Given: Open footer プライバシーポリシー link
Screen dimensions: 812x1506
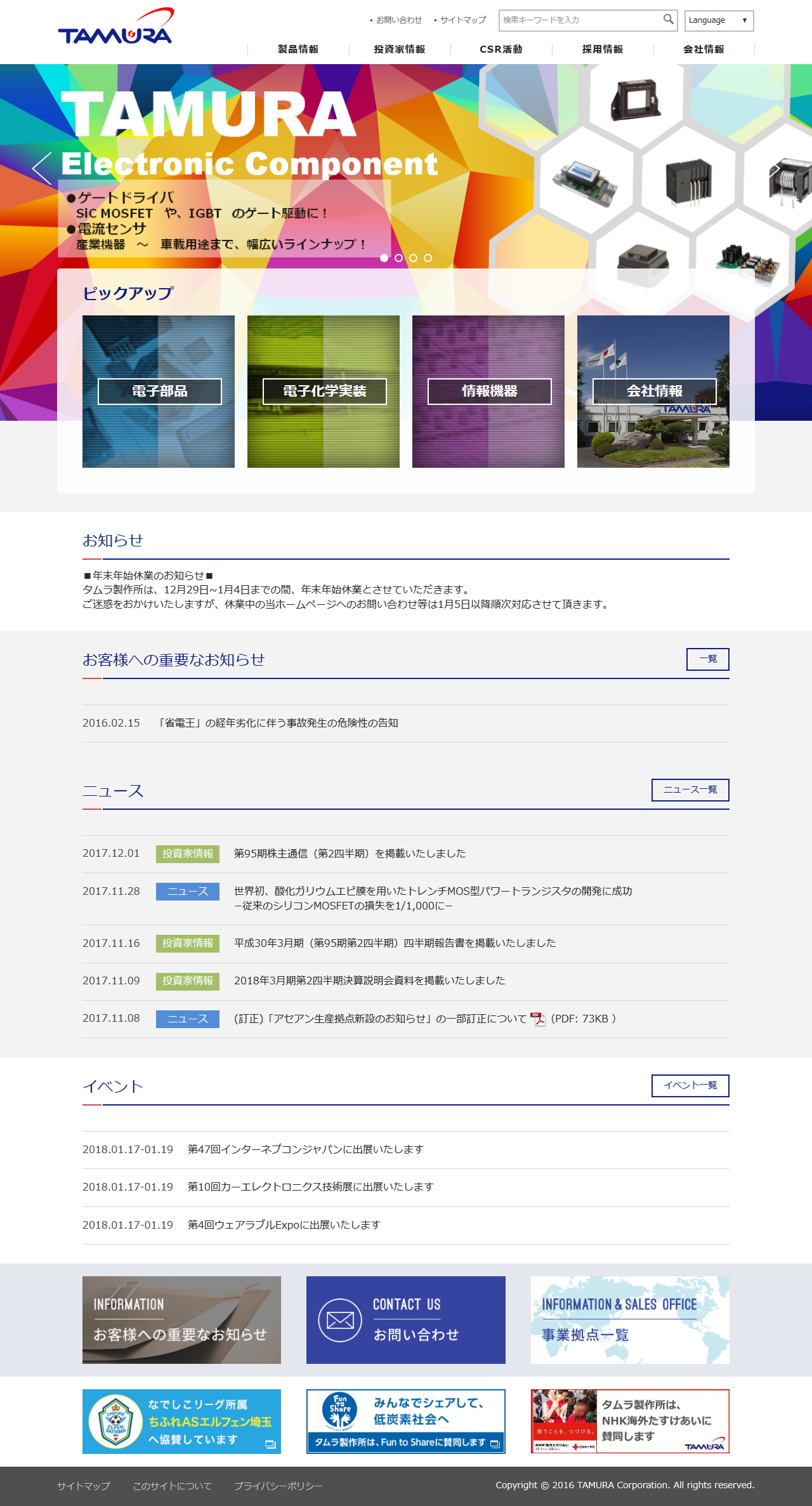Looking at the screenshot, I should (278, 1486).
